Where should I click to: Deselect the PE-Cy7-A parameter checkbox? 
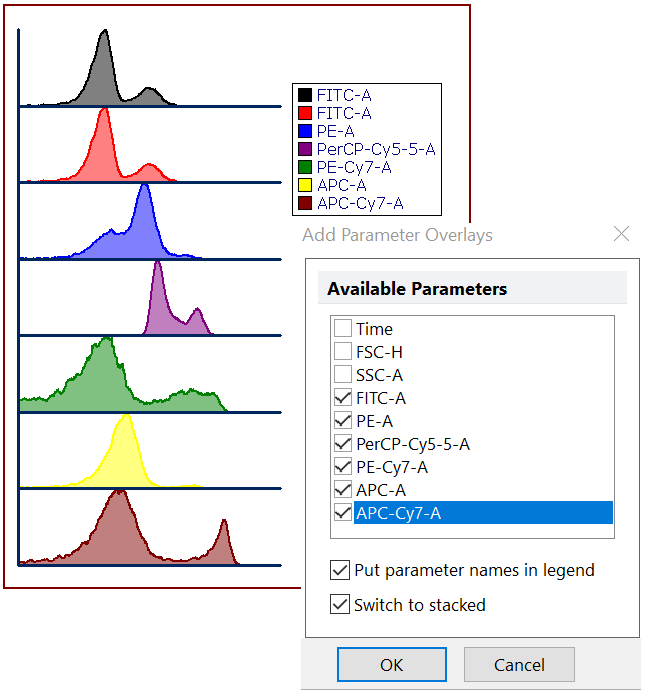[x=343, y=467]
